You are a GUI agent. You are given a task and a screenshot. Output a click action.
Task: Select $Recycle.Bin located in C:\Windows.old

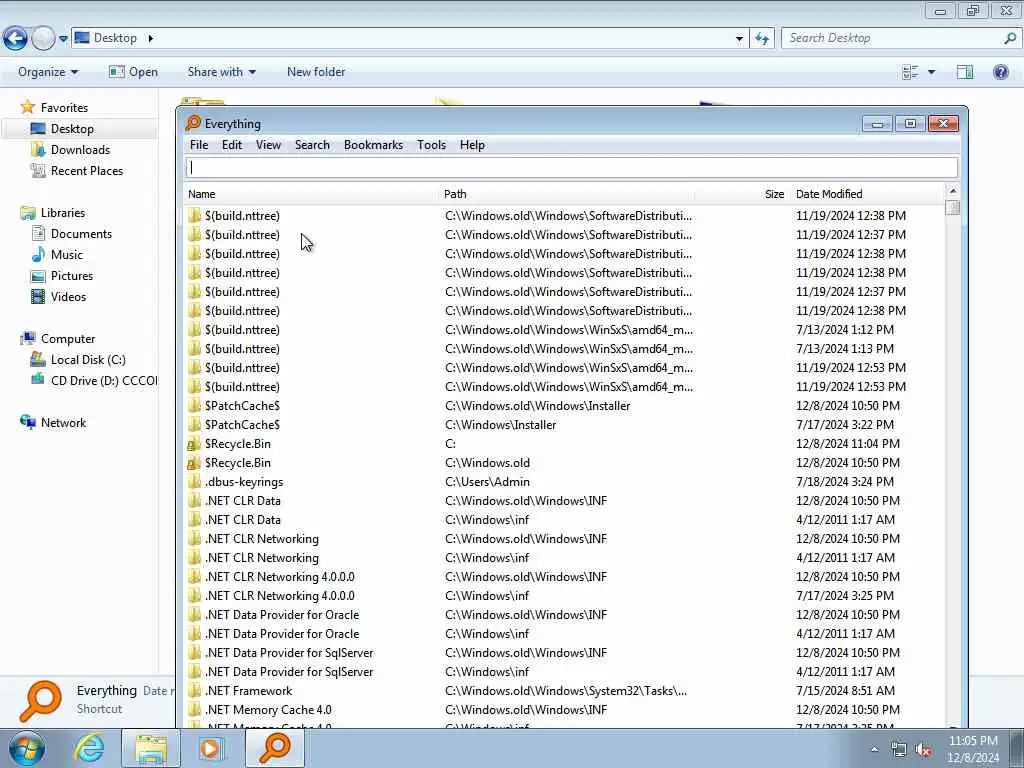[x=565, y=463]
